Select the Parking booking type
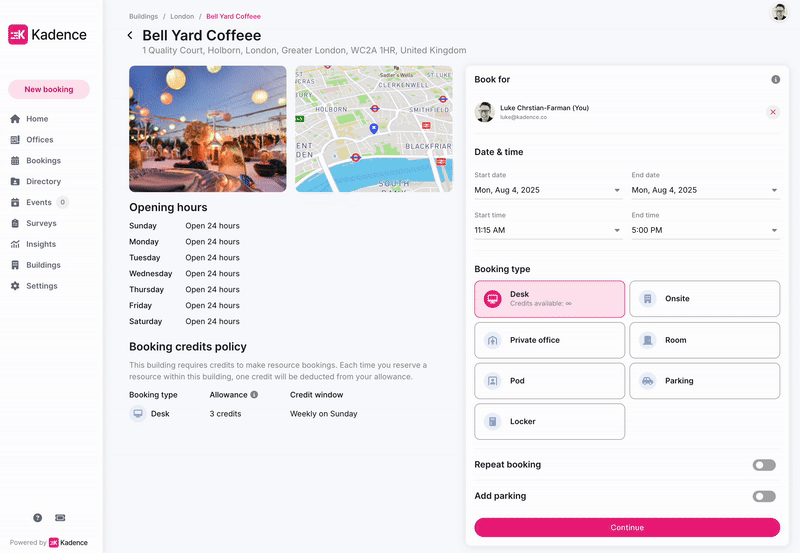This screenshot has height=553, width=800. pos(705,381)
